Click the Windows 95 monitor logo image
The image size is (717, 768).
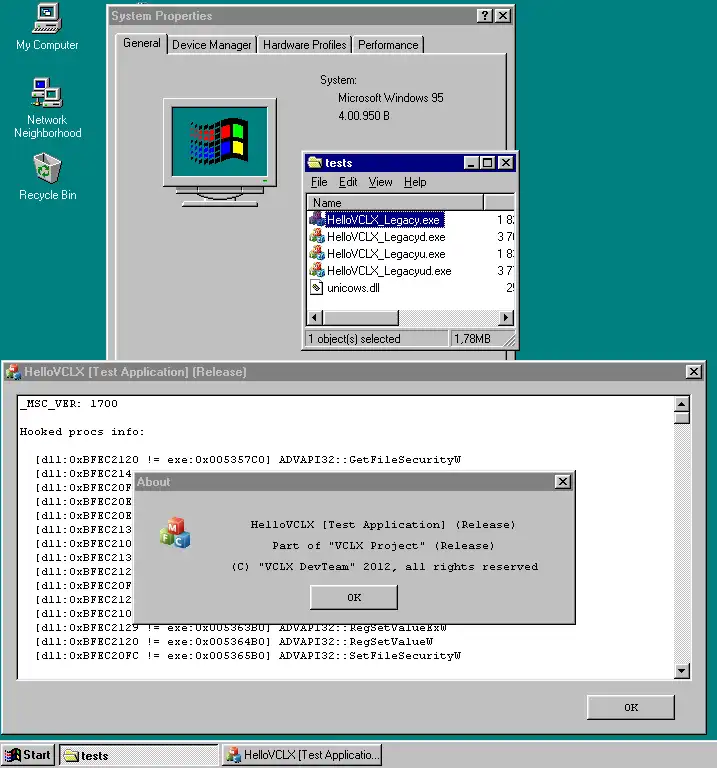[x=220, y=152]
